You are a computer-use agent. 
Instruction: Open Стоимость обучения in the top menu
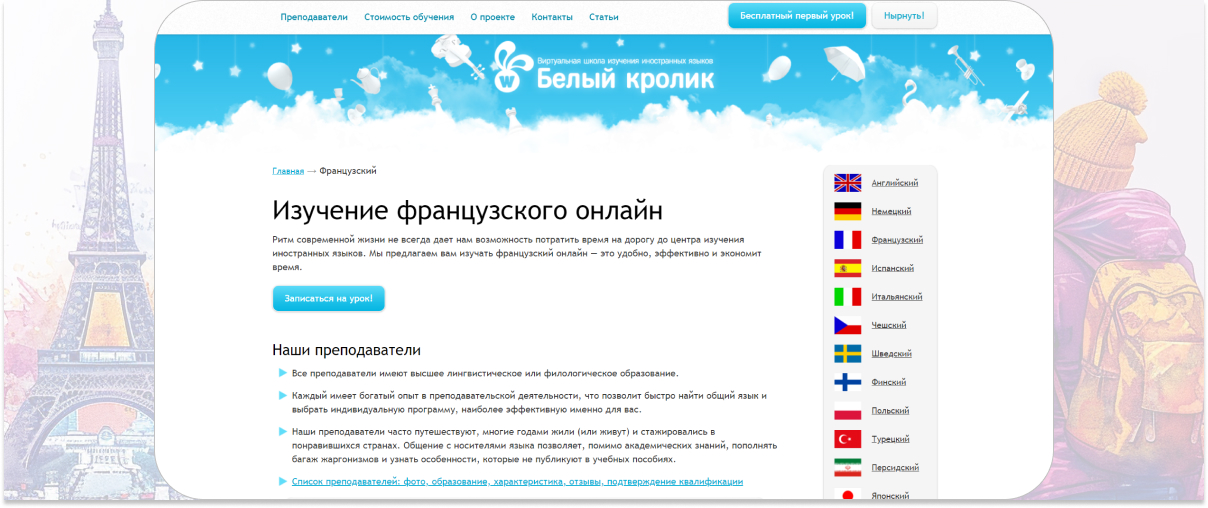pos(408,17)
